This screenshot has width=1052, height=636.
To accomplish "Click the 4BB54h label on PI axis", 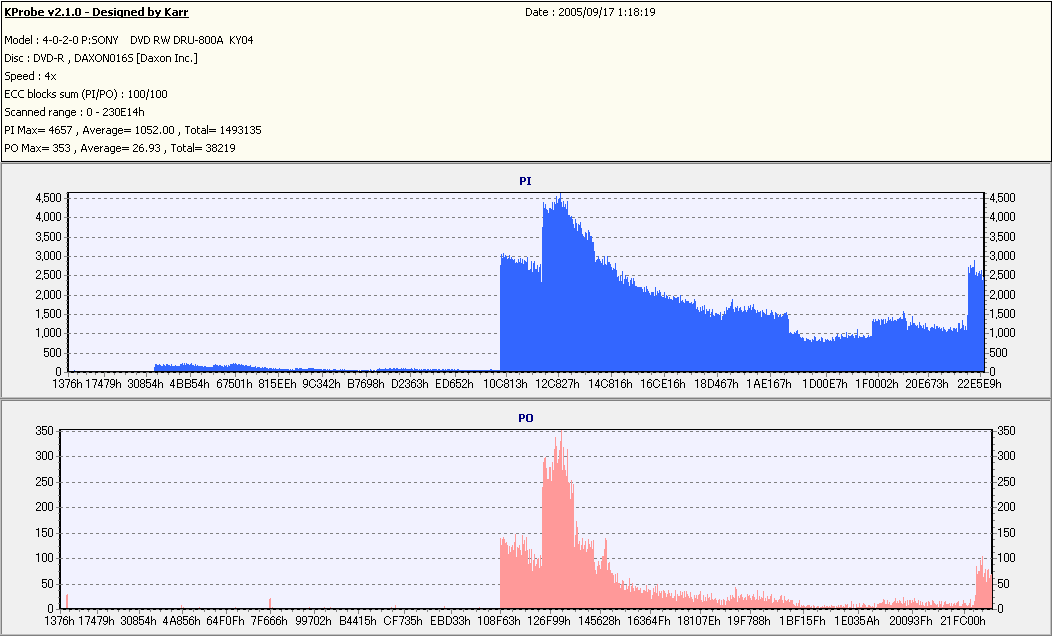I will [189, 384].
